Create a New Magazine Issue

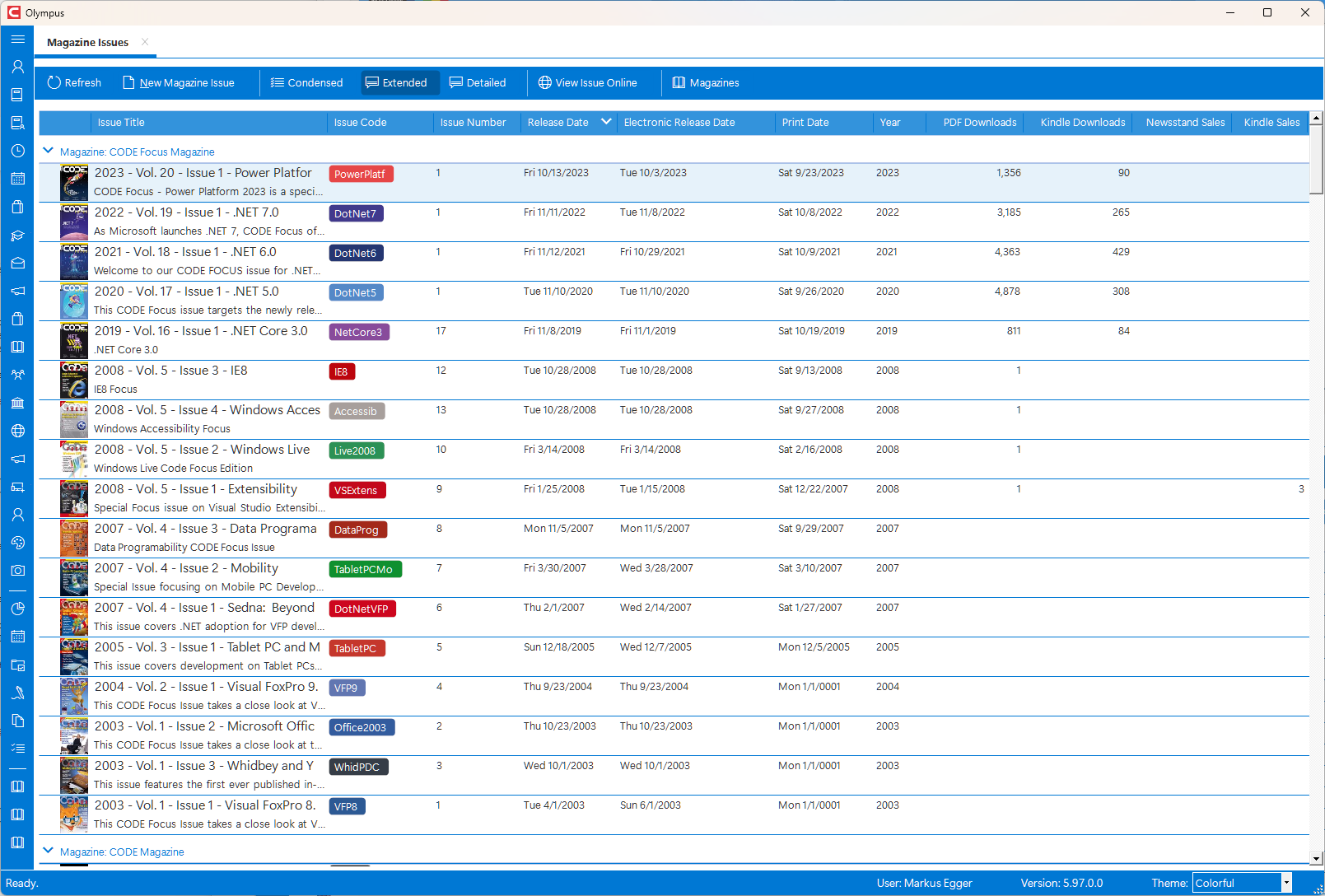179,82
